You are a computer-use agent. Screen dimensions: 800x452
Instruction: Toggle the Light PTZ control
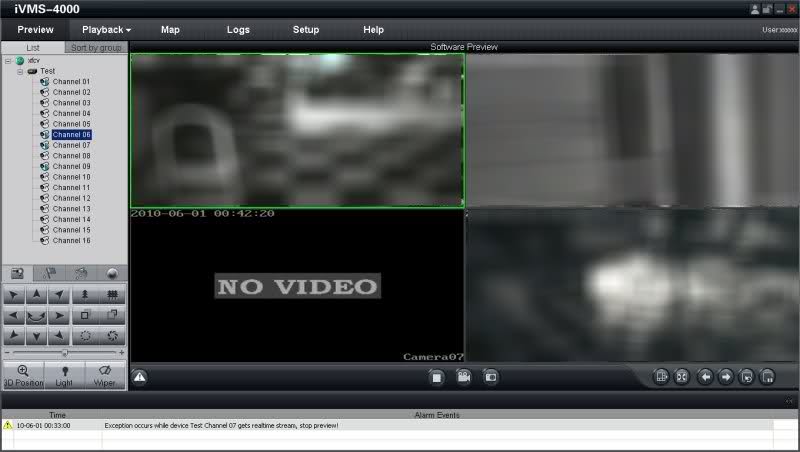[64, 375]
